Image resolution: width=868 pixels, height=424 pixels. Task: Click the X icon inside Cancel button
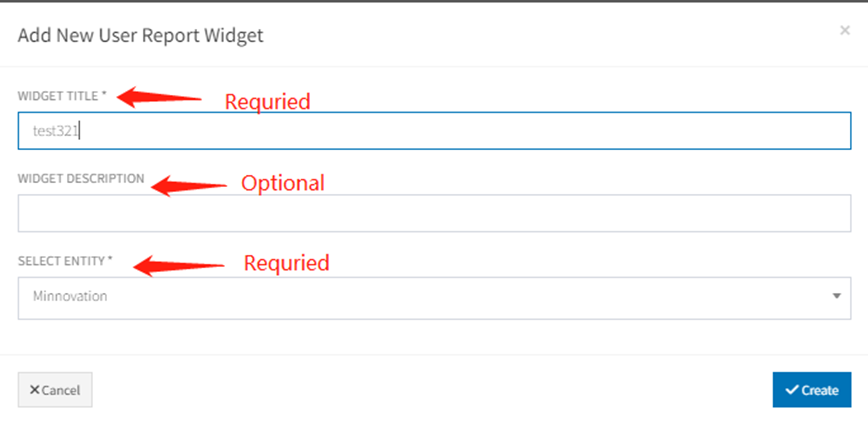[35, 390]
